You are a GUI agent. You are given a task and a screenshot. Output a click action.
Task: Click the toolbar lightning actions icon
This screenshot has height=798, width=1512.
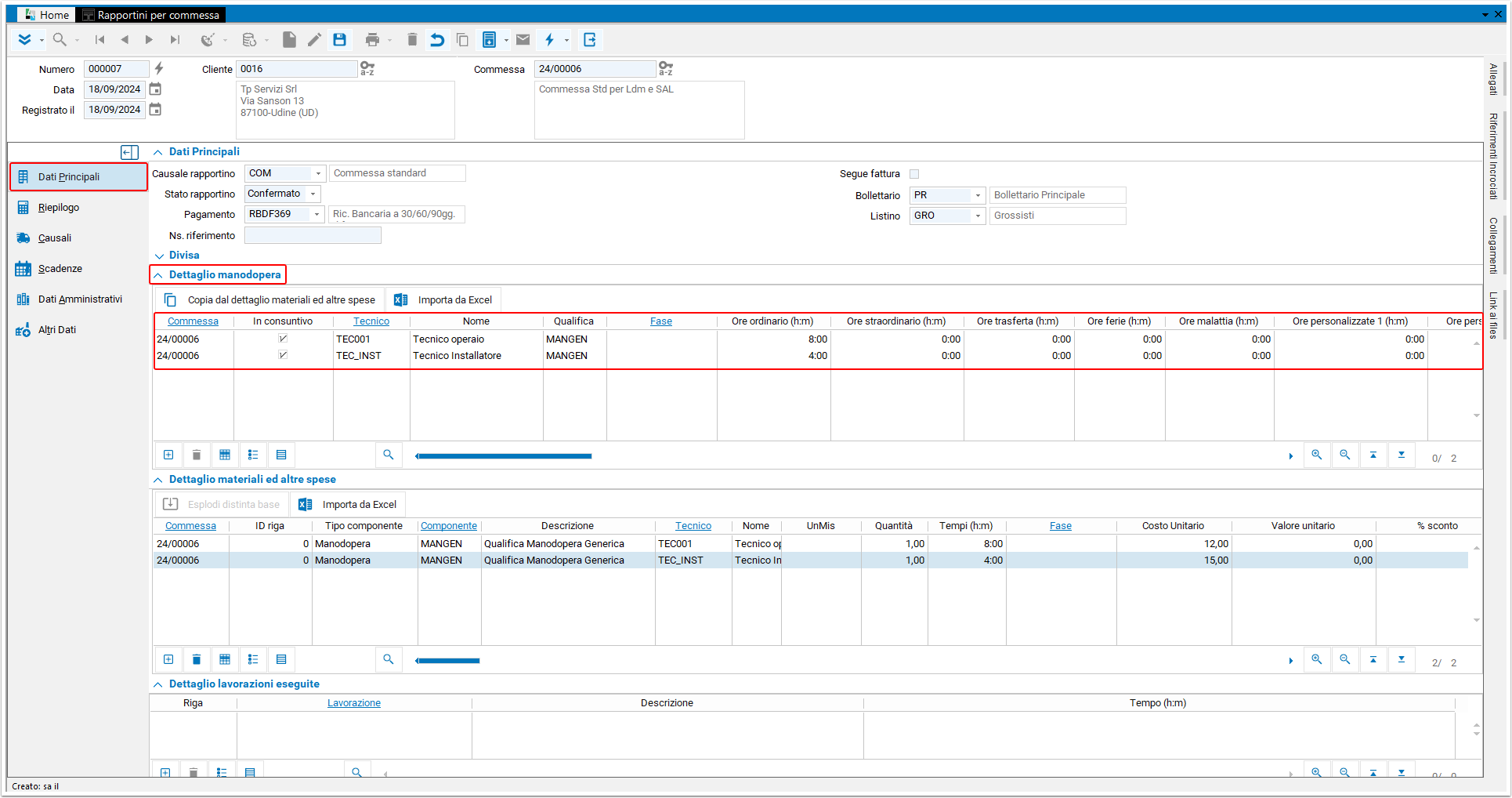[x=549, y=39]
